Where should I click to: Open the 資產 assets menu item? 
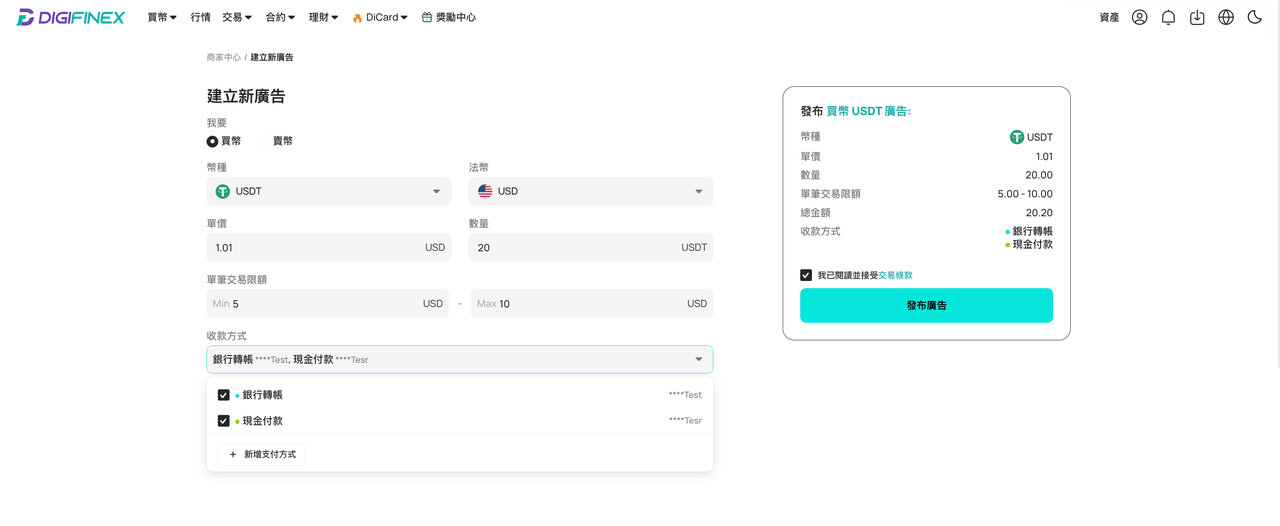[1109, 17]
